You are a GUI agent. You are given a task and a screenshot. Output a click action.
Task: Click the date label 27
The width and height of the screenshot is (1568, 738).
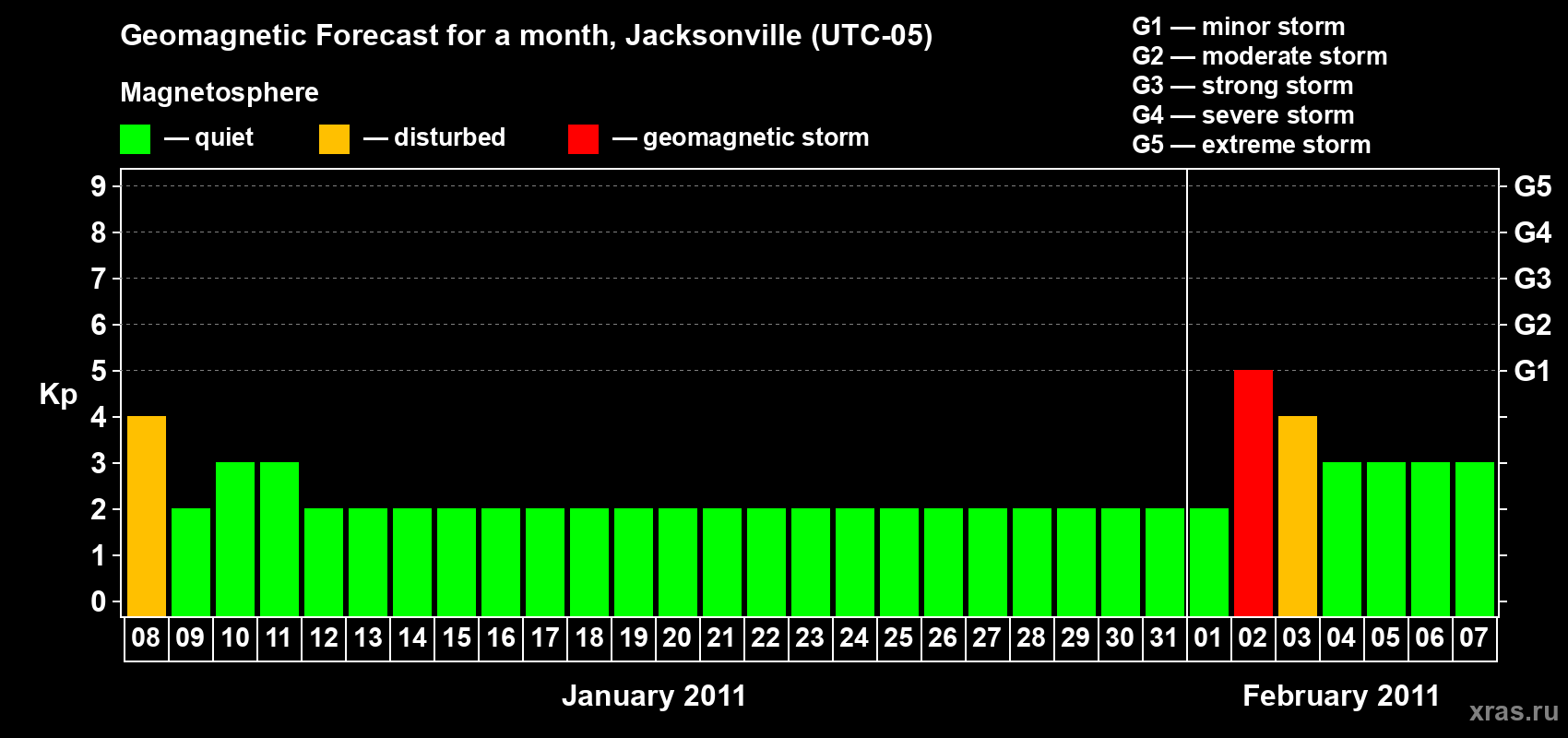click(x=987, y=637)
